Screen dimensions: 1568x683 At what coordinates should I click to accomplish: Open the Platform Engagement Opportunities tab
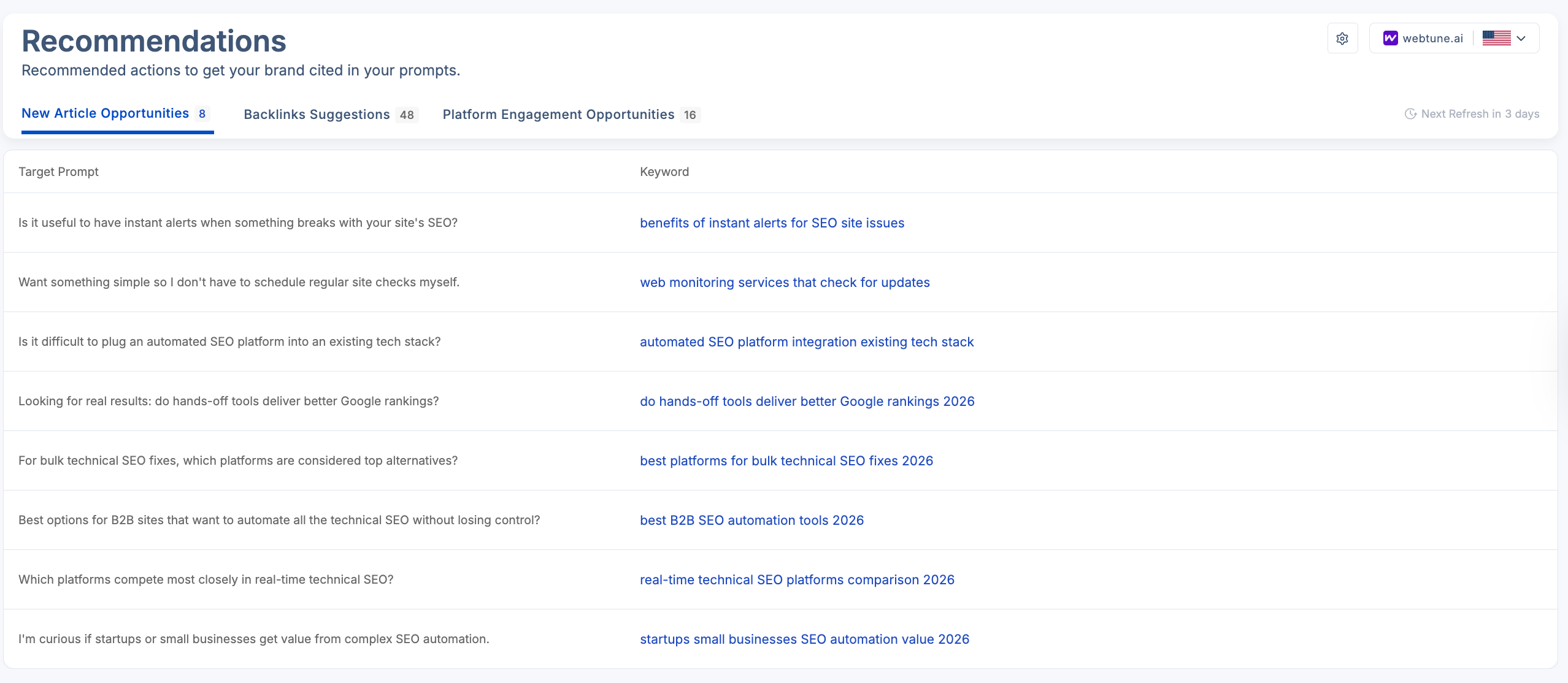[x=558, y=114]
